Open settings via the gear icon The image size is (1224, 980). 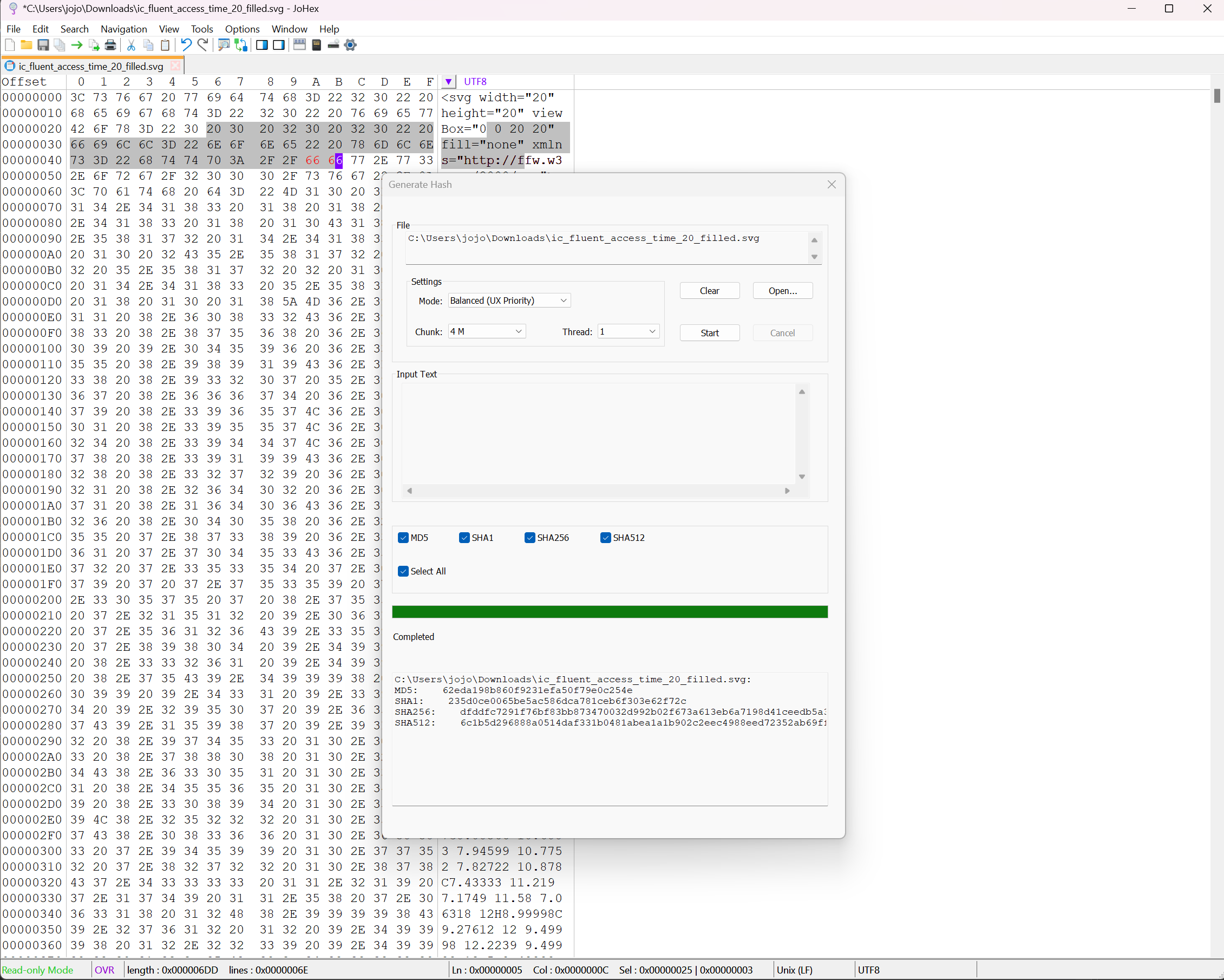point(350,45)
